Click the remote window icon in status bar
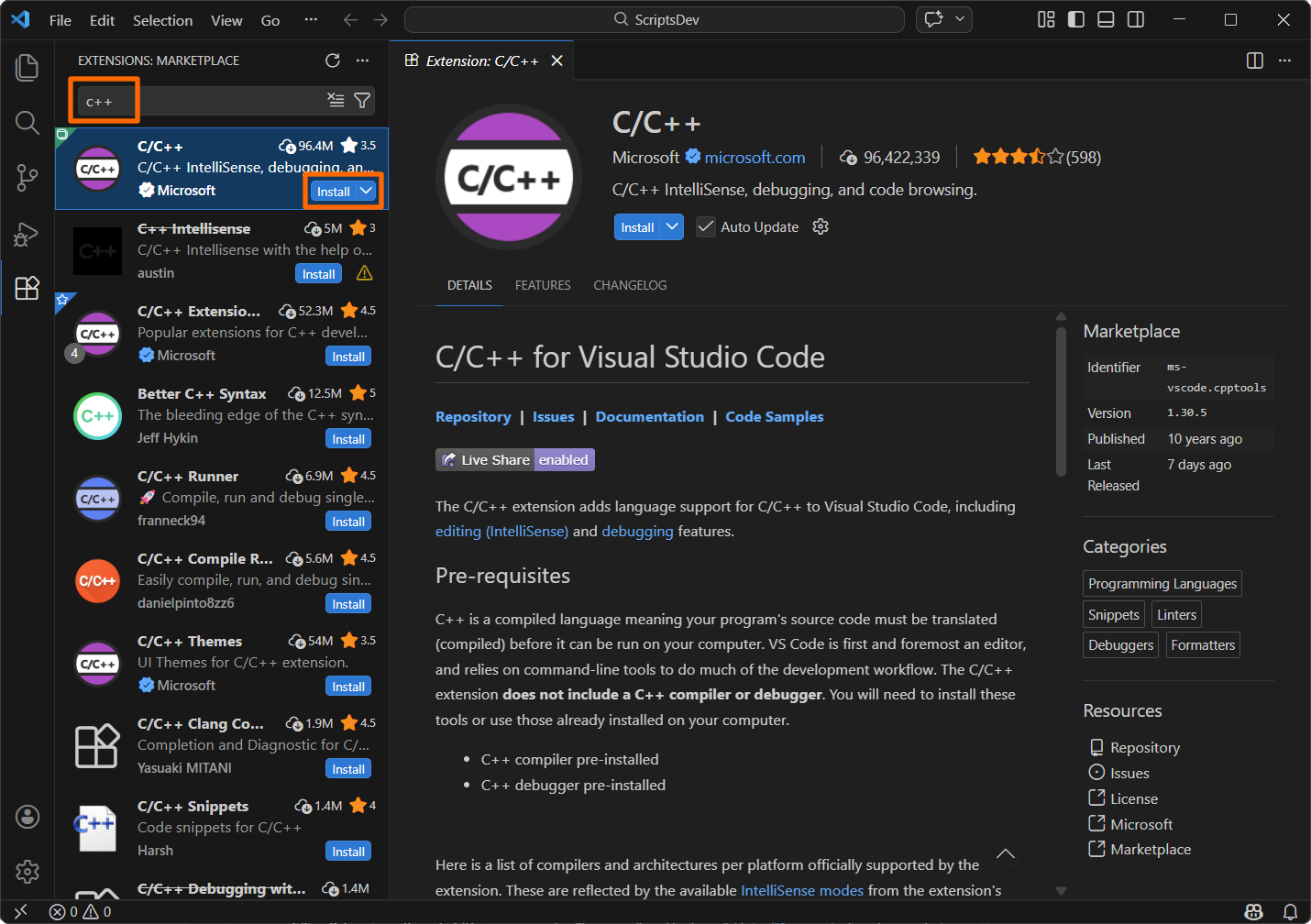Screen dimensions: 1311x924 (21, 911)
